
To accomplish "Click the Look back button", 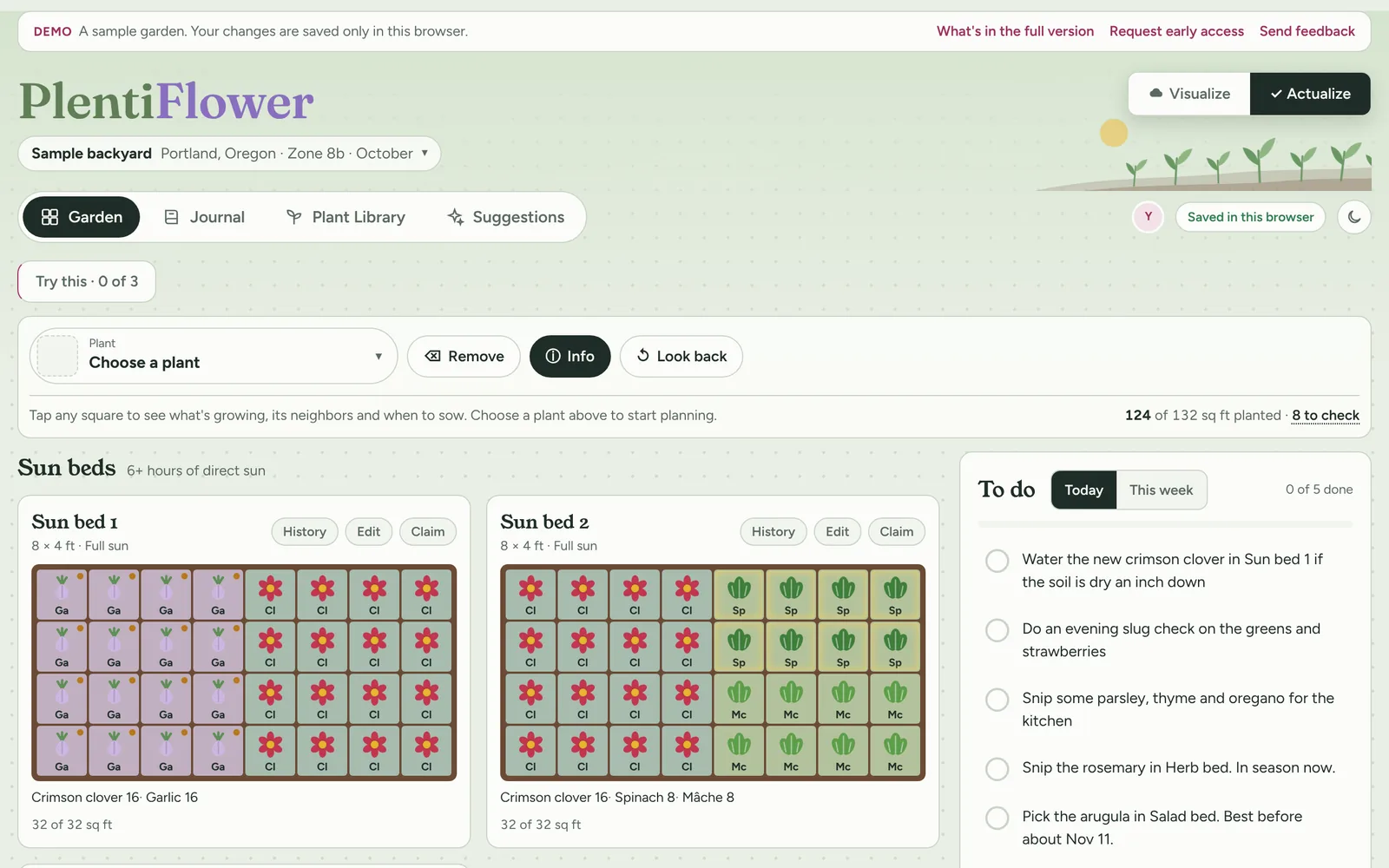I will click(681, 357).
